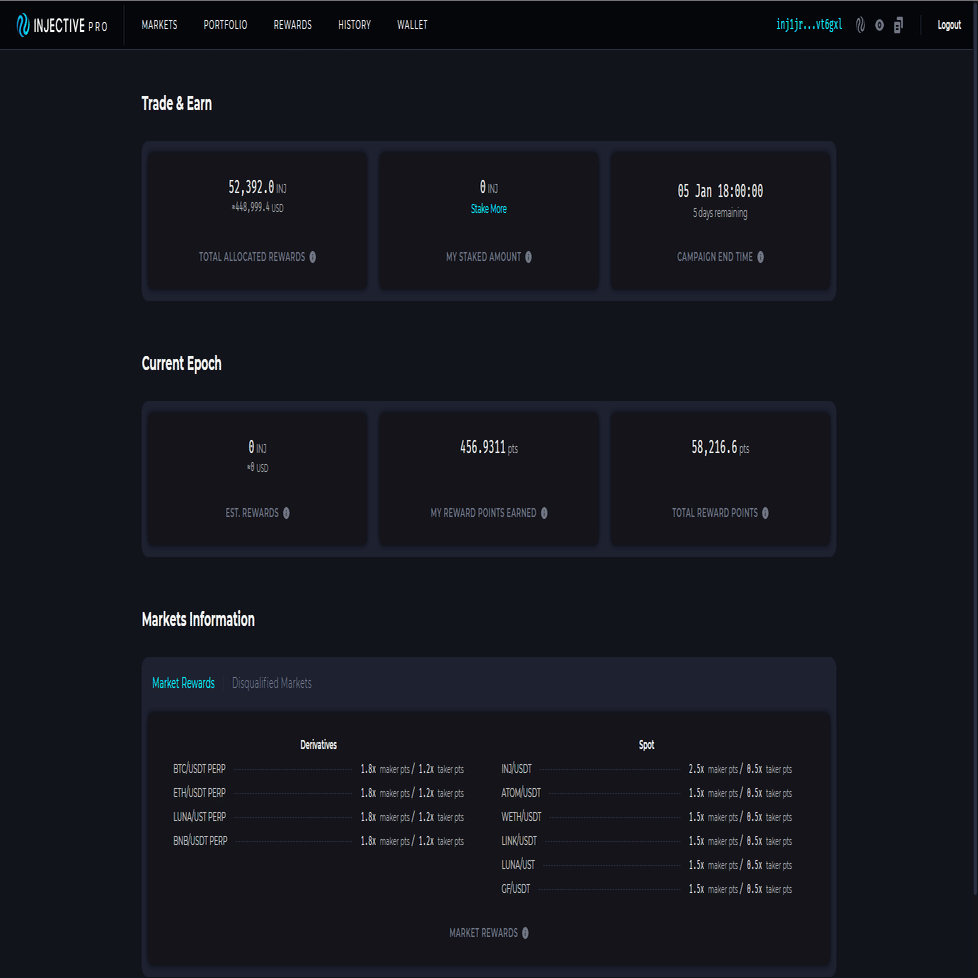Click the copy address icon in header
Image resolution: width=978 pixels, height=978 pixels.
click(x=898, y=25)
